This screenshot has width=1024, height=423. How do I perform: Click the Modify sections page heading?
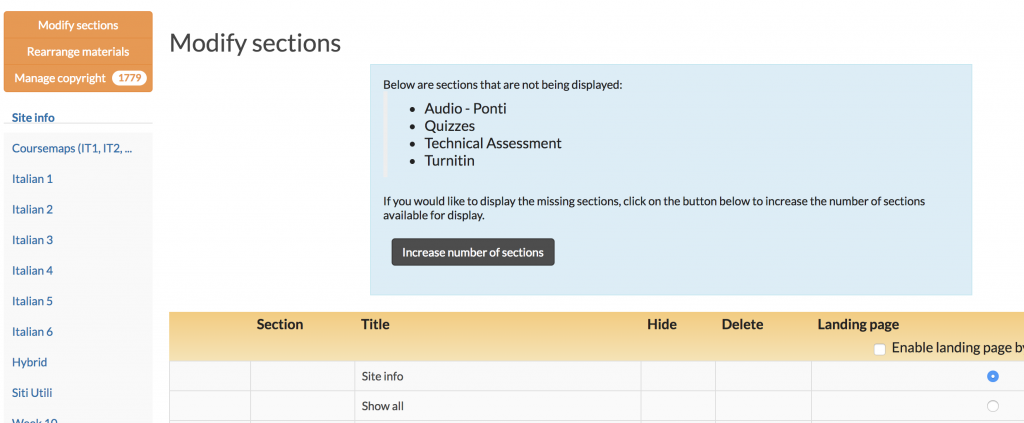(255, 43)
